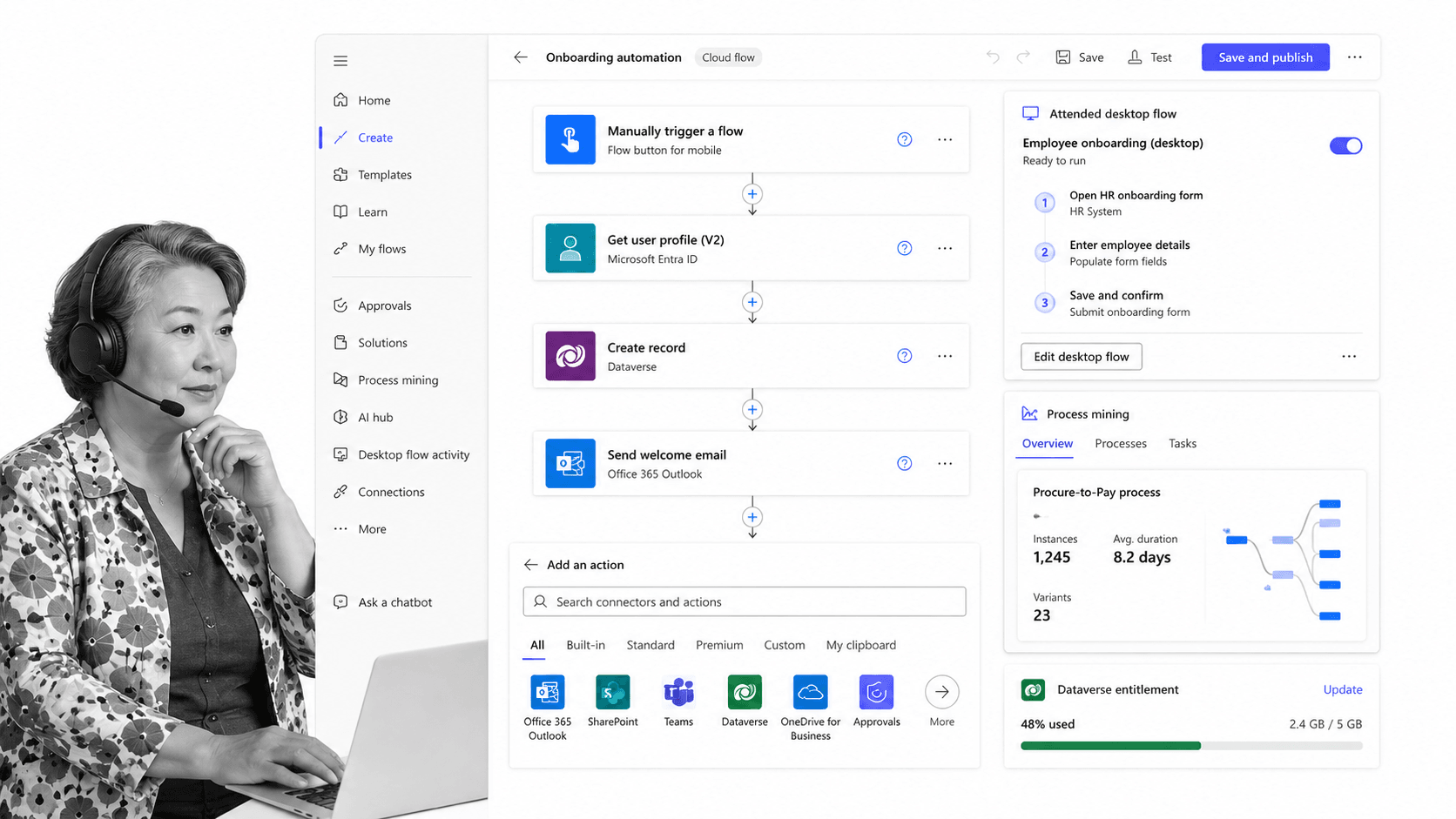Insert step after Get user profile

[x=752, y=302]
